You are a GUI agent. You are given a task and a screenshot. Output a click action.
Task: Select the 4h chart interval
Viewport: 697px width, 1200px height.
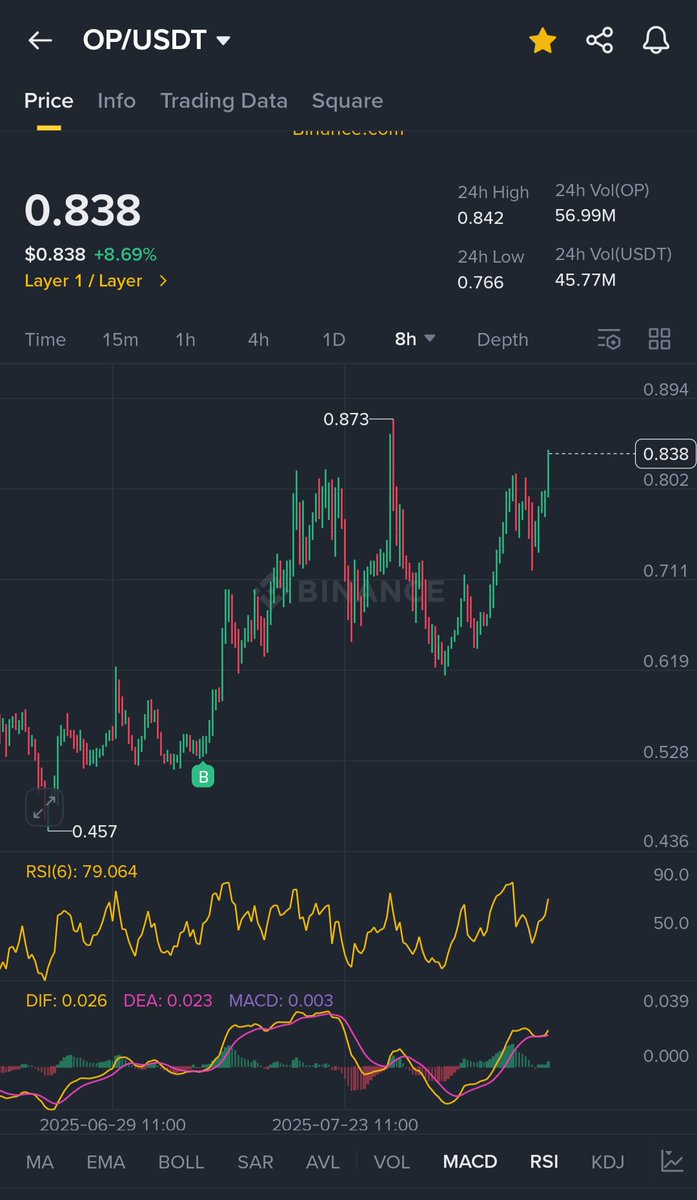258,340
